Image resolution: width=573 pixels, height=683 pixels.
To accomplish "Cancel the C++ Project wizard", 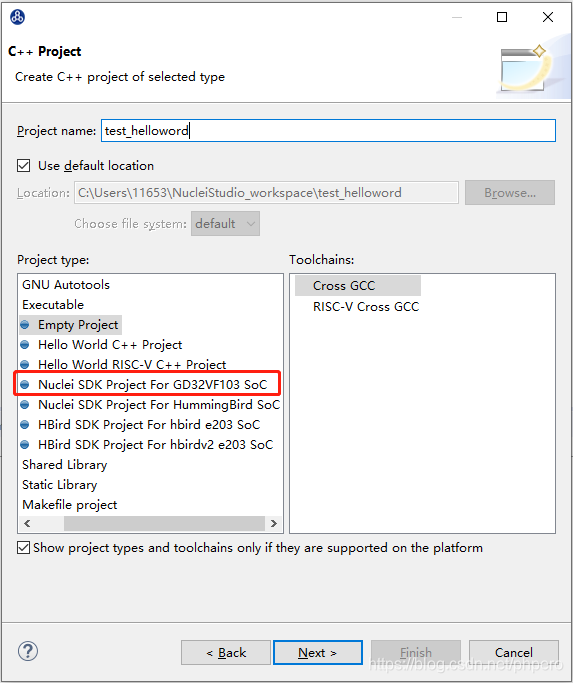I will click(514, 653).
